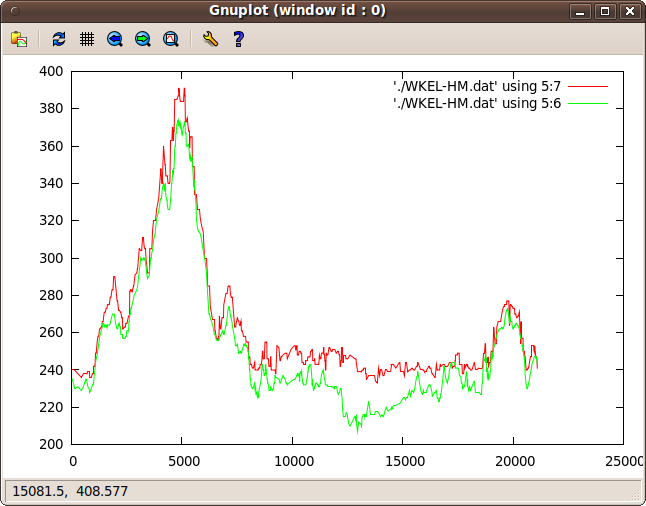
Task: Open help with question mark icon
Action: click(239, 39)
